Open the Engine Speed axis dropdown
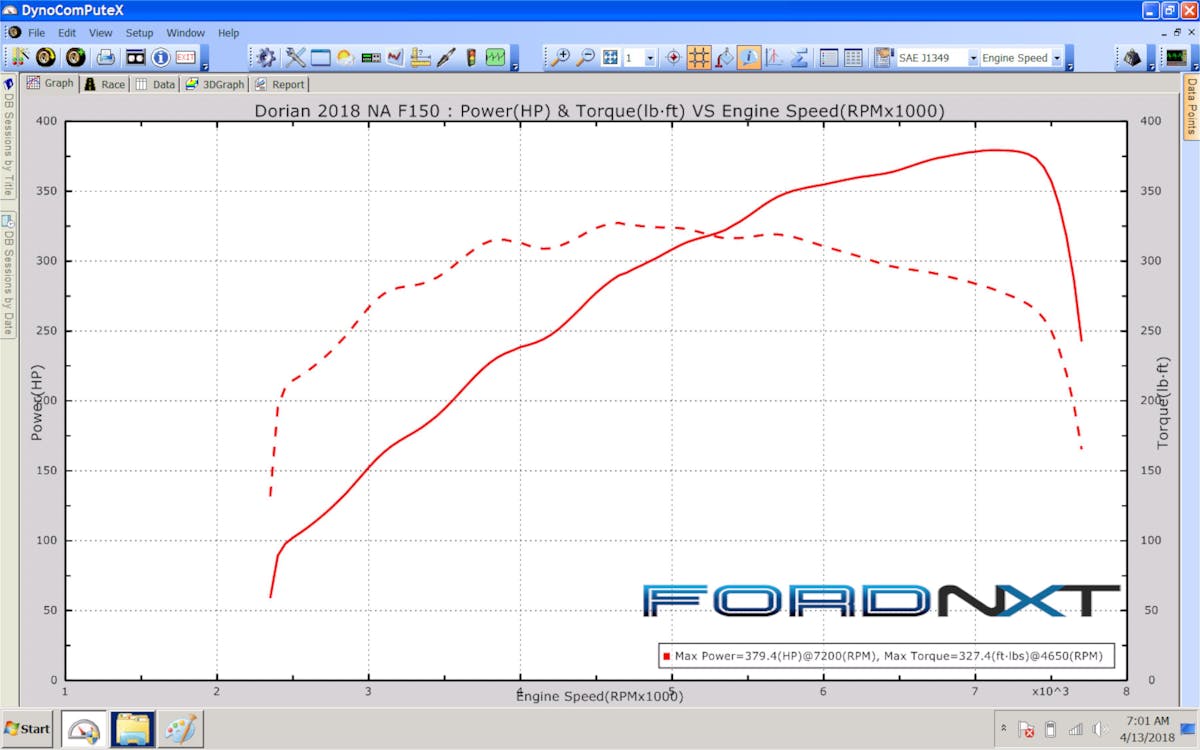This screenshot has width=1200, height=750. tap(1057, 58)
